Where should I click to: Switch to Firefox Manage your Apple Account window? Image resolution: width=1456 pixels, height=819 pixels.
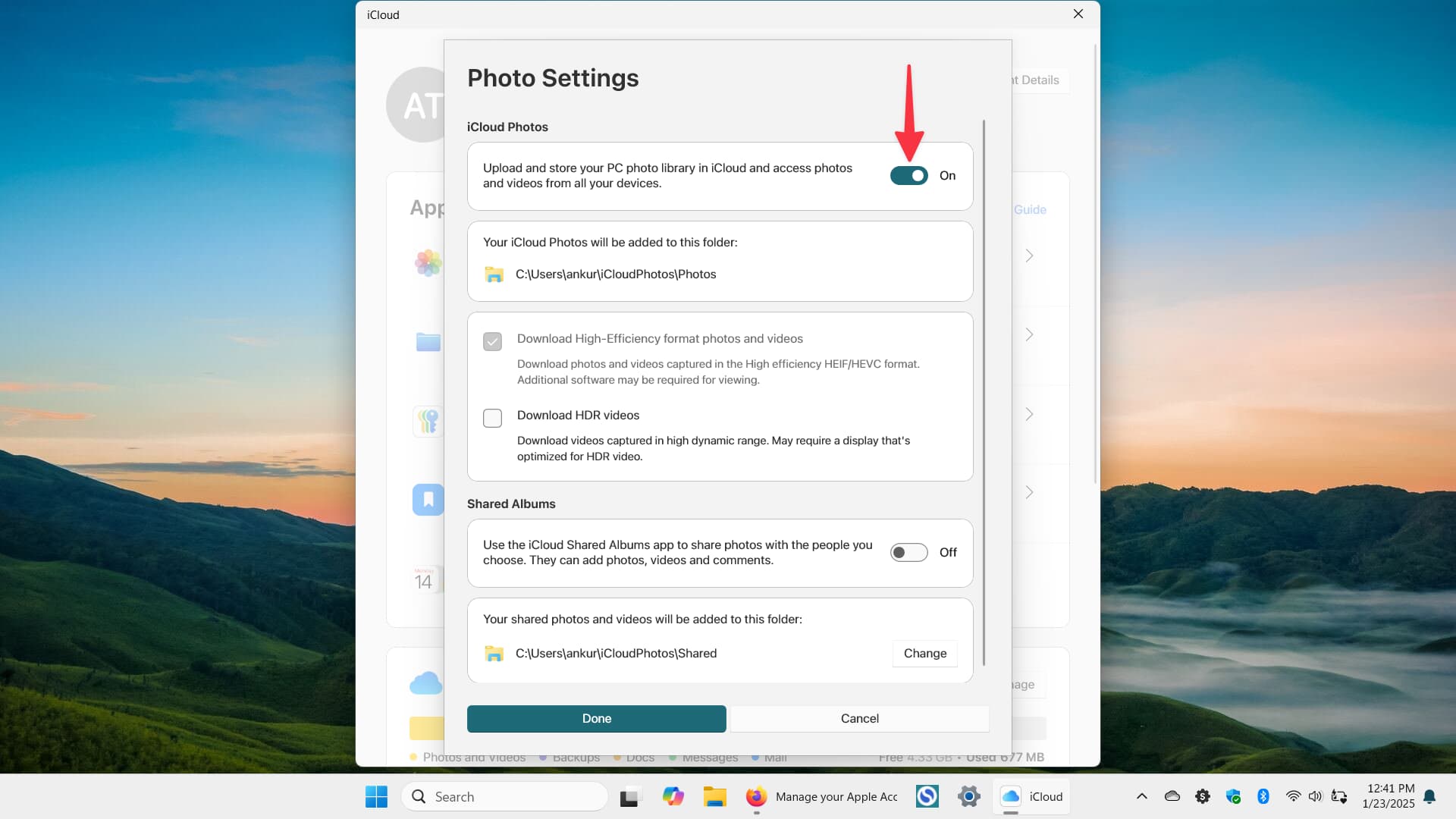[822, 796]
